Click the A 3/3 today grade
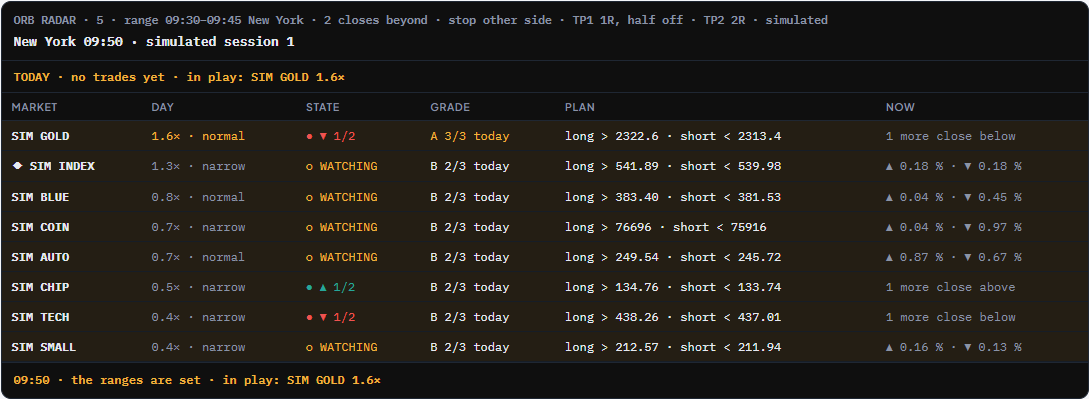The image size is (1089, 399). tap(469, 137)
